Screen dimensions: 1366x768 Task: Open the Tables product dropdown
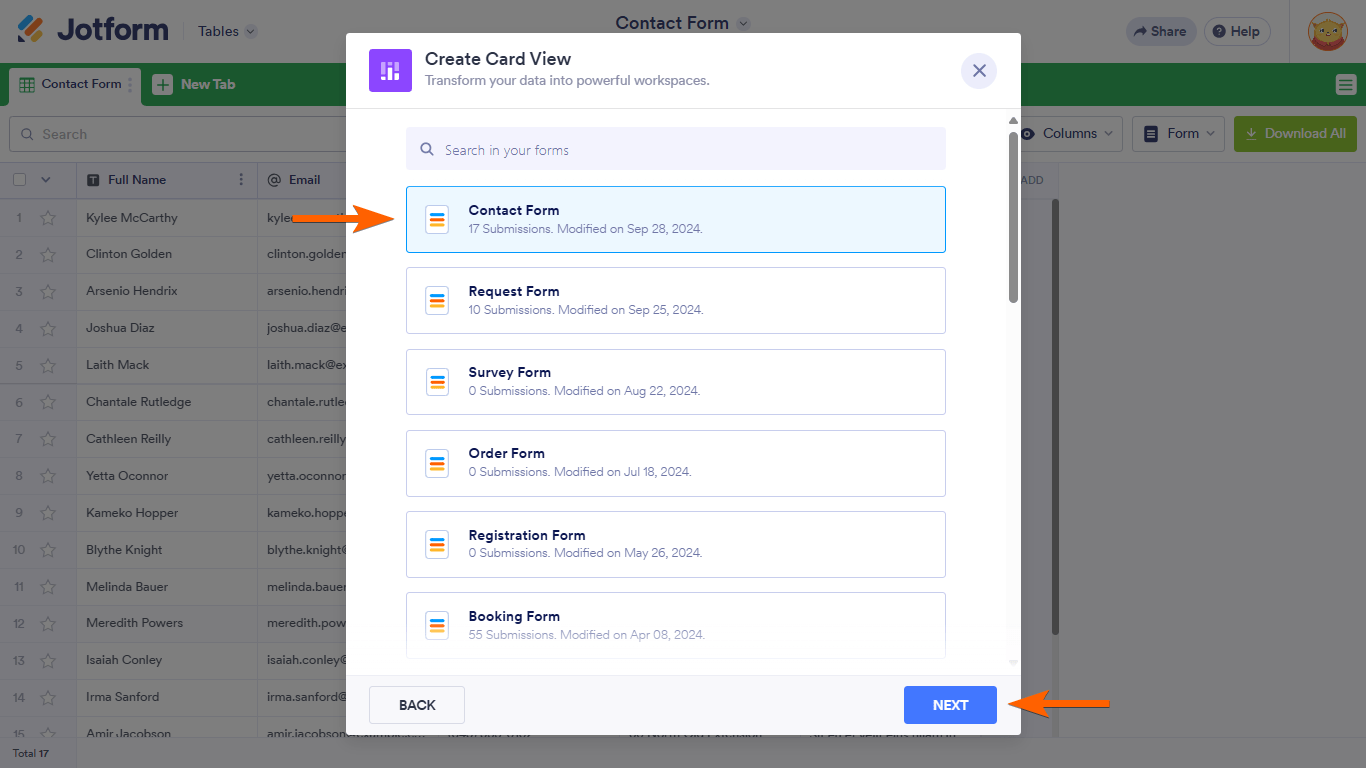(x=227, y=31)
